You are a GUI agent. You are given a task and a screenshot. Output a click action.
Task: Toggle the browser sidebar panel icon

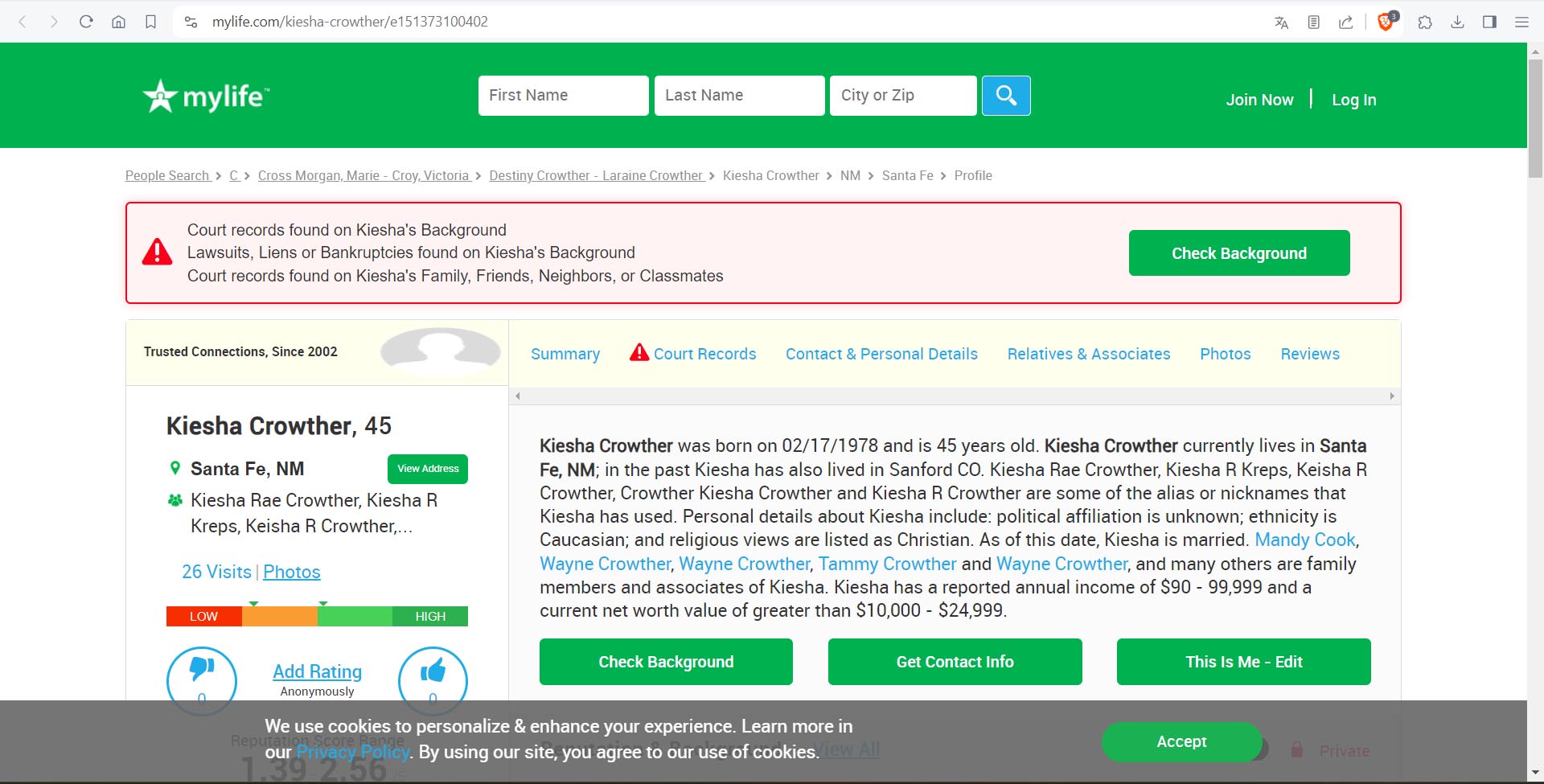(1489, 22)
